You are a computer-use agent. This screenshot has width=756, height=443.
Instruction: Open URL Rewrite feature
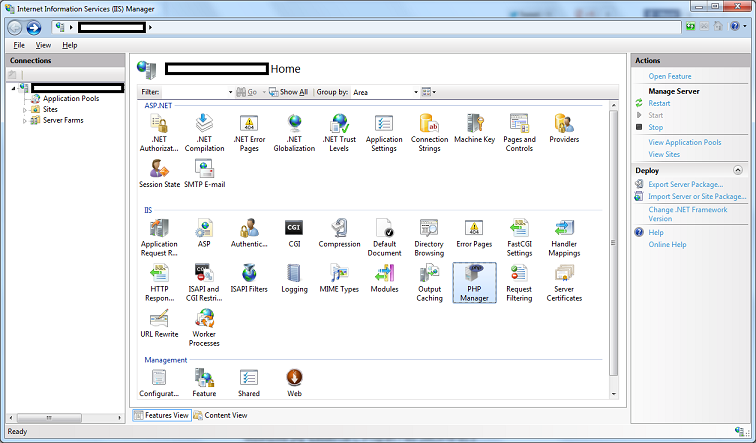(x=159, y=323)
